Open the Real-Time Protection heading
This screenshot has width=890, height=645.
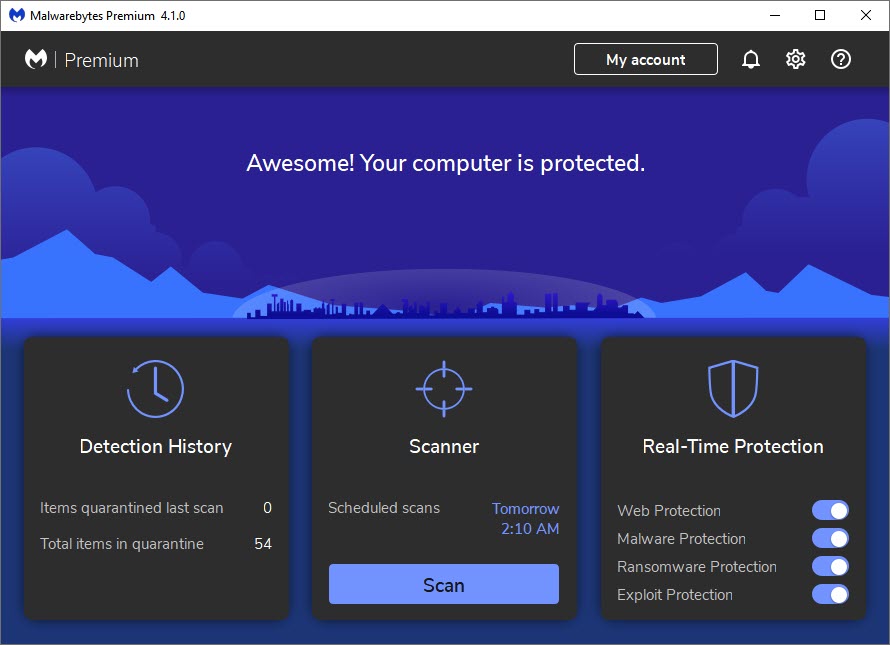click(733, 446)
